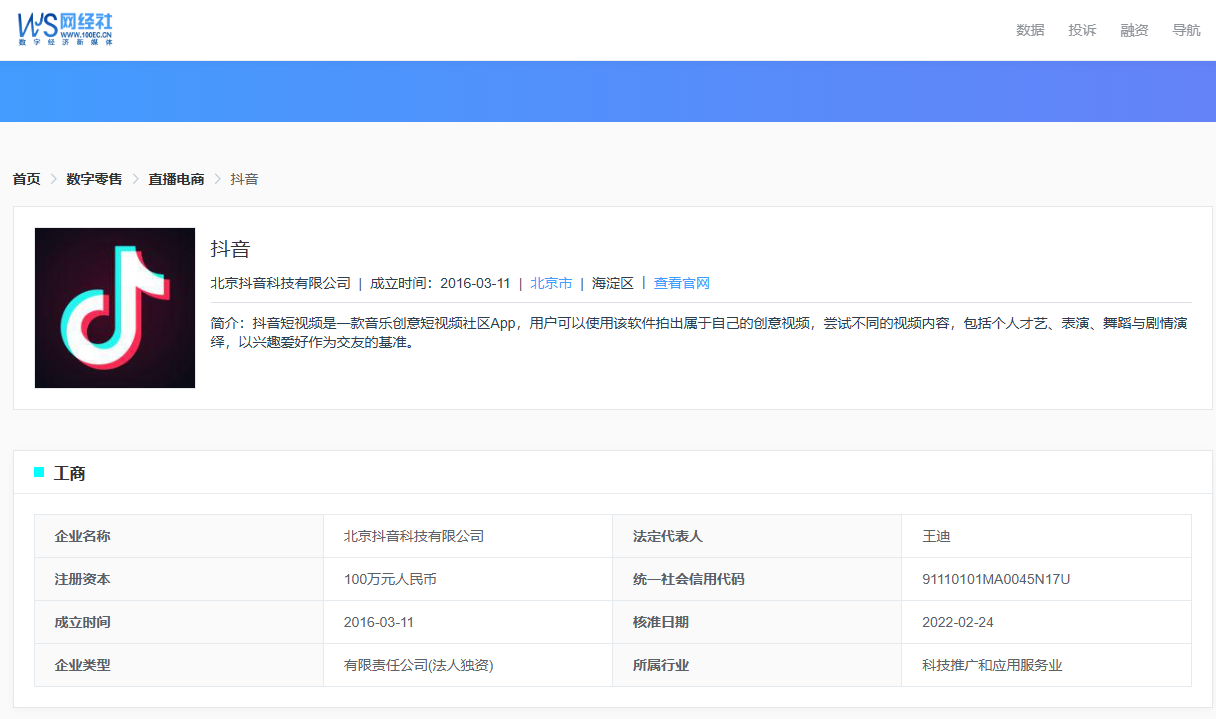The width and height of the screenshot is (1216, 719).
Task: Click the 科技推广和应用服务业 industry cell
Action: 992,665
